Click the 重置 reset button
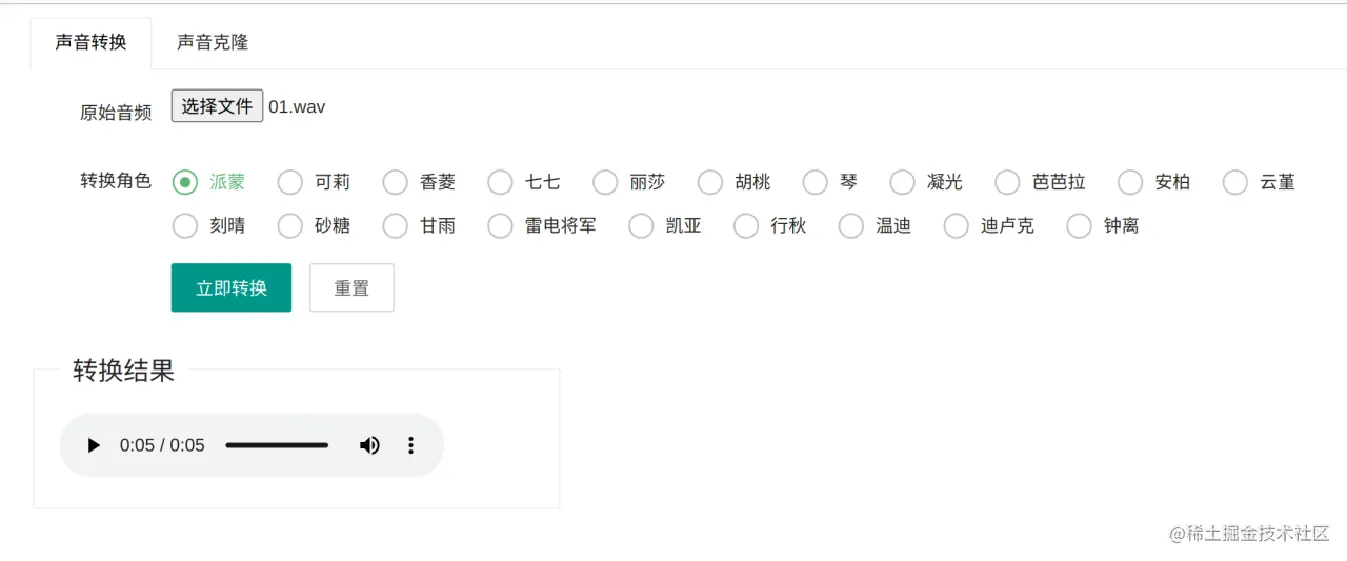This screenshot has height=561, width=1347. (x=352, y=288)
